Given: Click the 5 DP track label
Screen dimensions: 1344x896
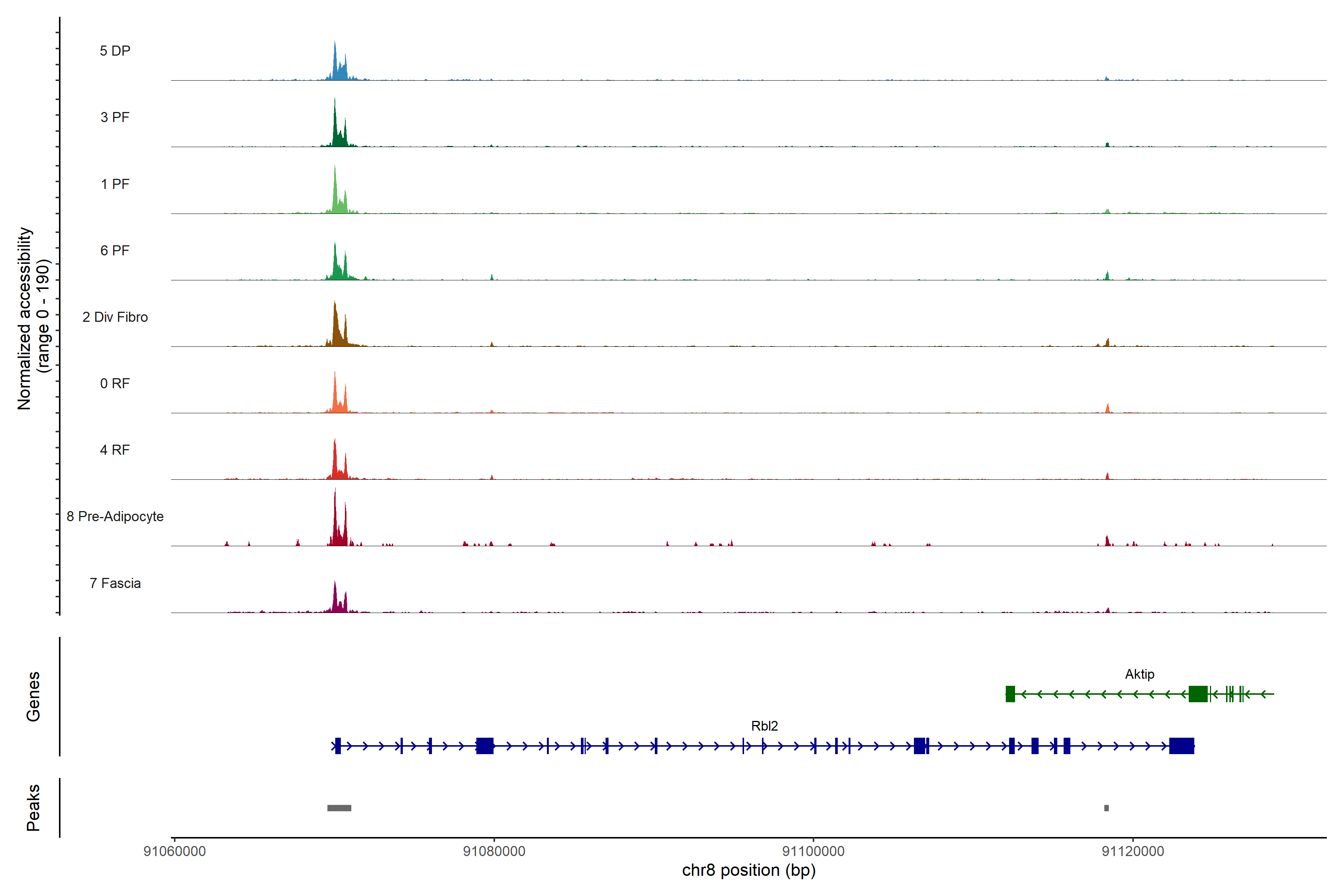Looking at the screenshot, I should (x=115, y=51).
